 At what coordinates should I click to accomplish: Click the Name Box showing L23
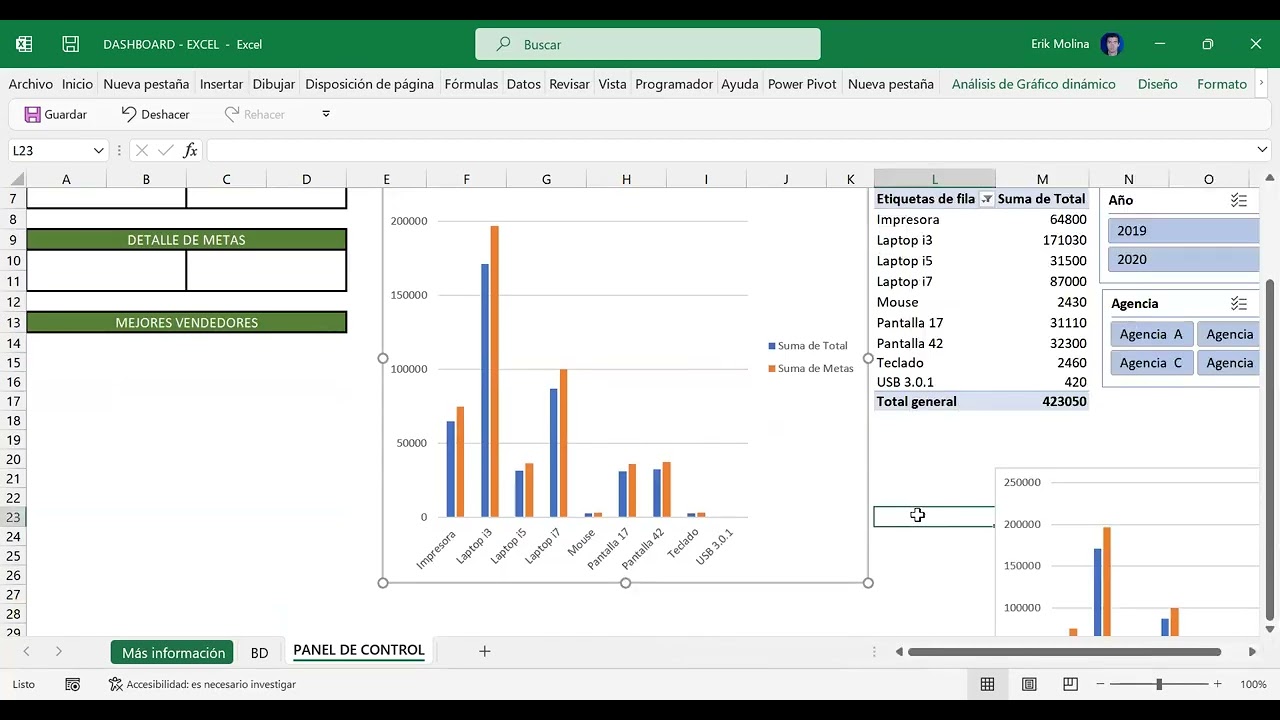[x=50, y=150]
